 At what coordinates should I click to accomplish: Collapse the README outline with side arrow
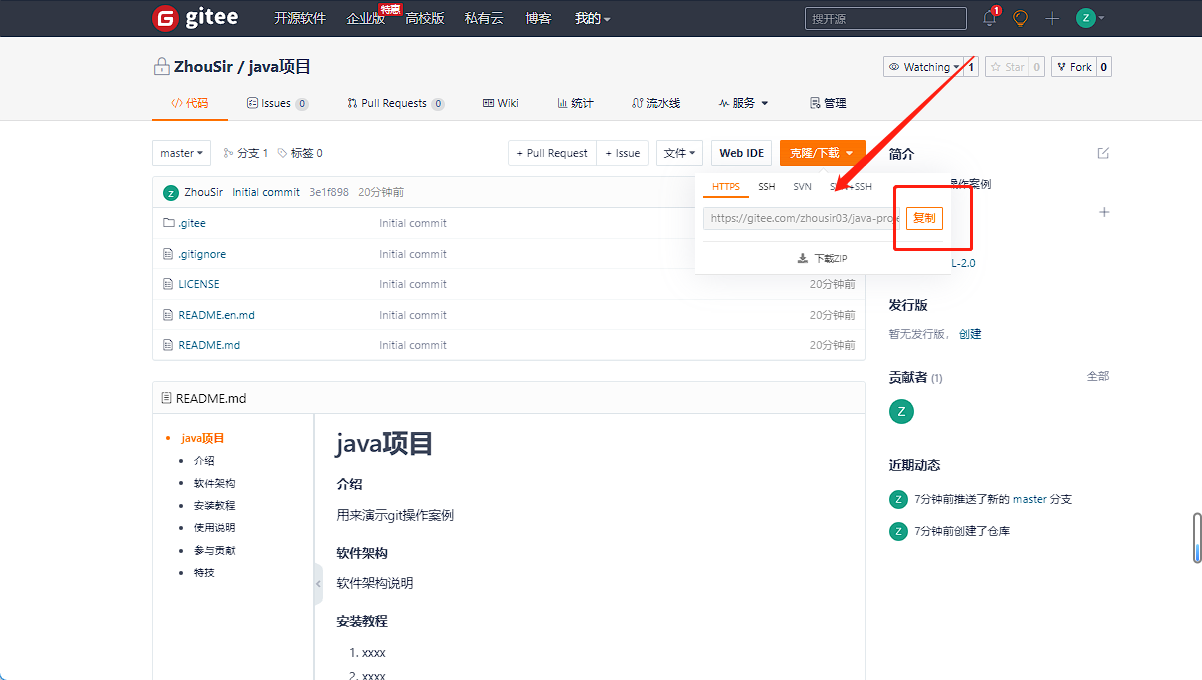(318, 583)
